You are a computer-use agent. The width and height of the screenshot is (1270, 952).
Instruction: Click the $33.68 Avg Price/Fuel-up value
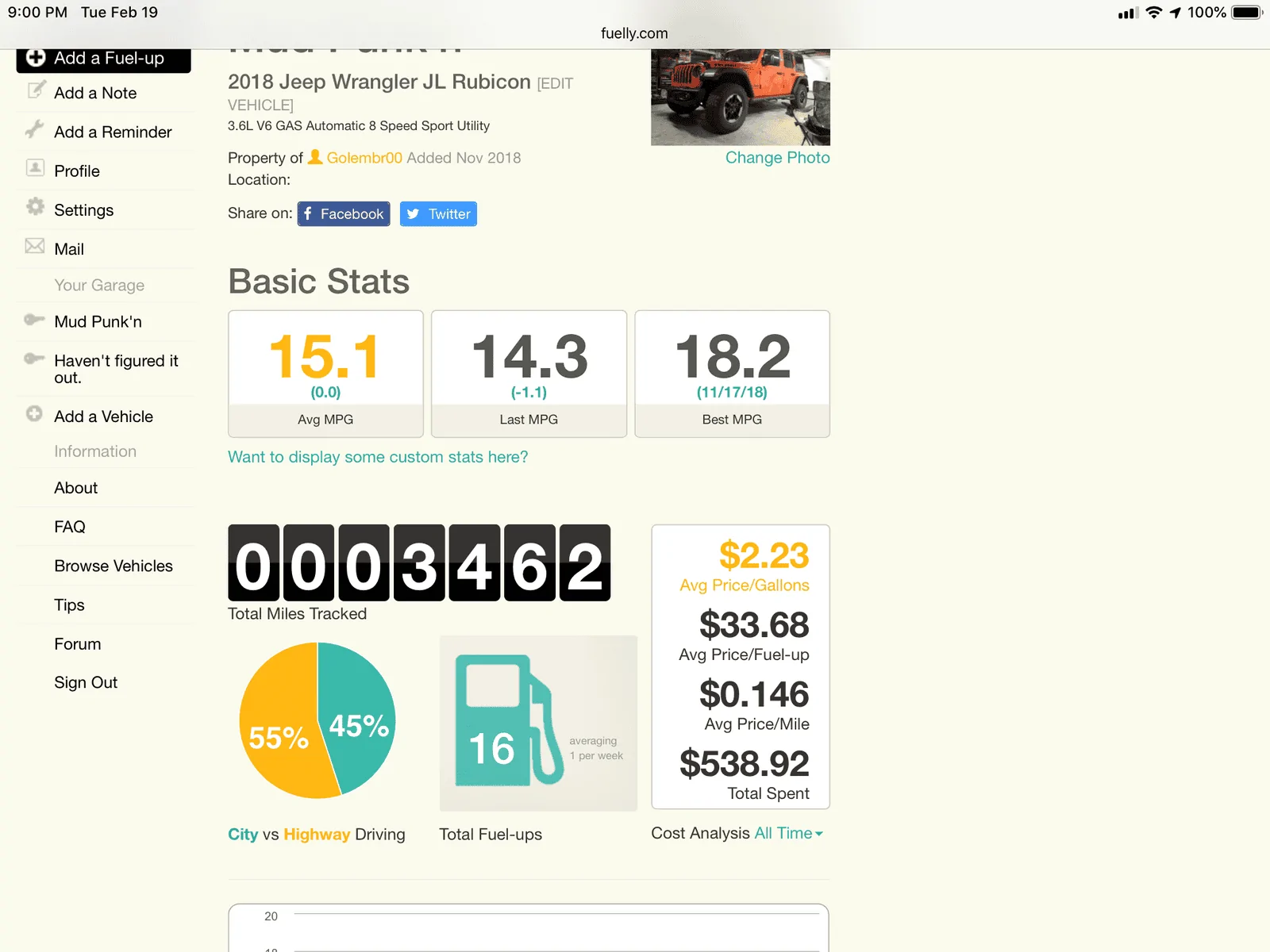pyautogui.click(x=754, y=624)
